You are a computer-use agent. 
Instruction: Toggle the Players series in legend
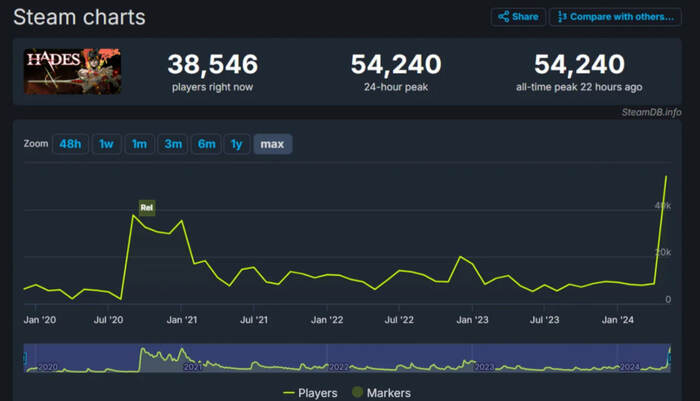pyautogui.click(x=310, y=393)
